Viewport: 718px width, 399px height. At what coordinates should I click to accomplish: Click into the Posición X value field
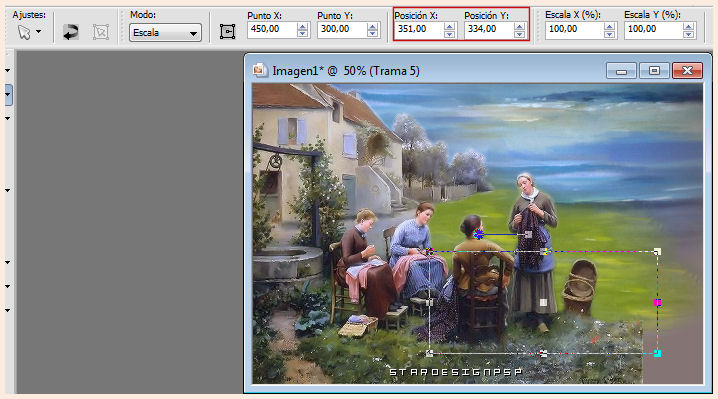(x=419, y=29)
